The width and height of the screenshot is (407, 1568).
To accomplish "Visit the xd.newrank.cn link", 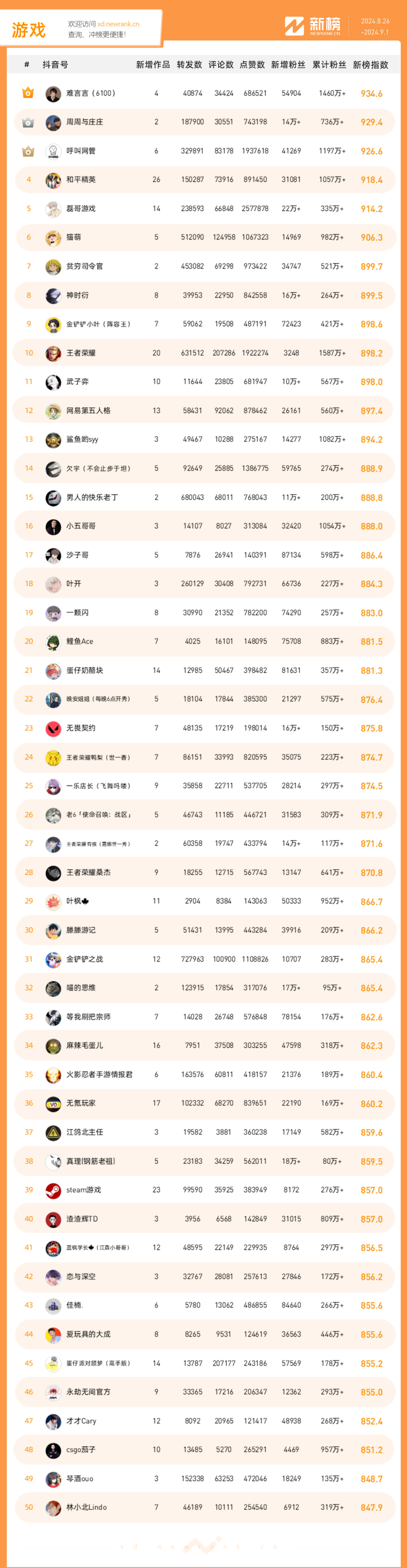I will click(118, 25).
